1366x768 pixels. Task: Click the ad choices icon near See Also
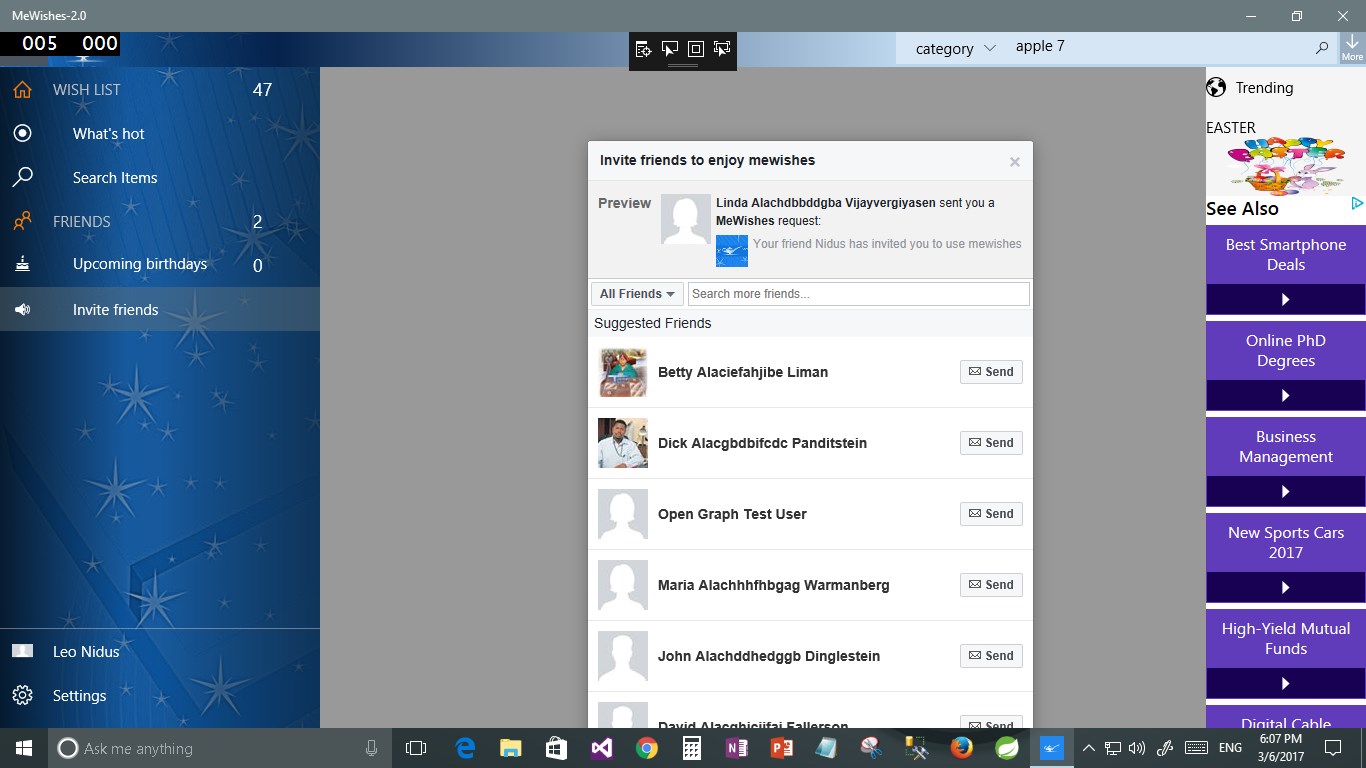pyautogui.click(x=1357, y=203)
